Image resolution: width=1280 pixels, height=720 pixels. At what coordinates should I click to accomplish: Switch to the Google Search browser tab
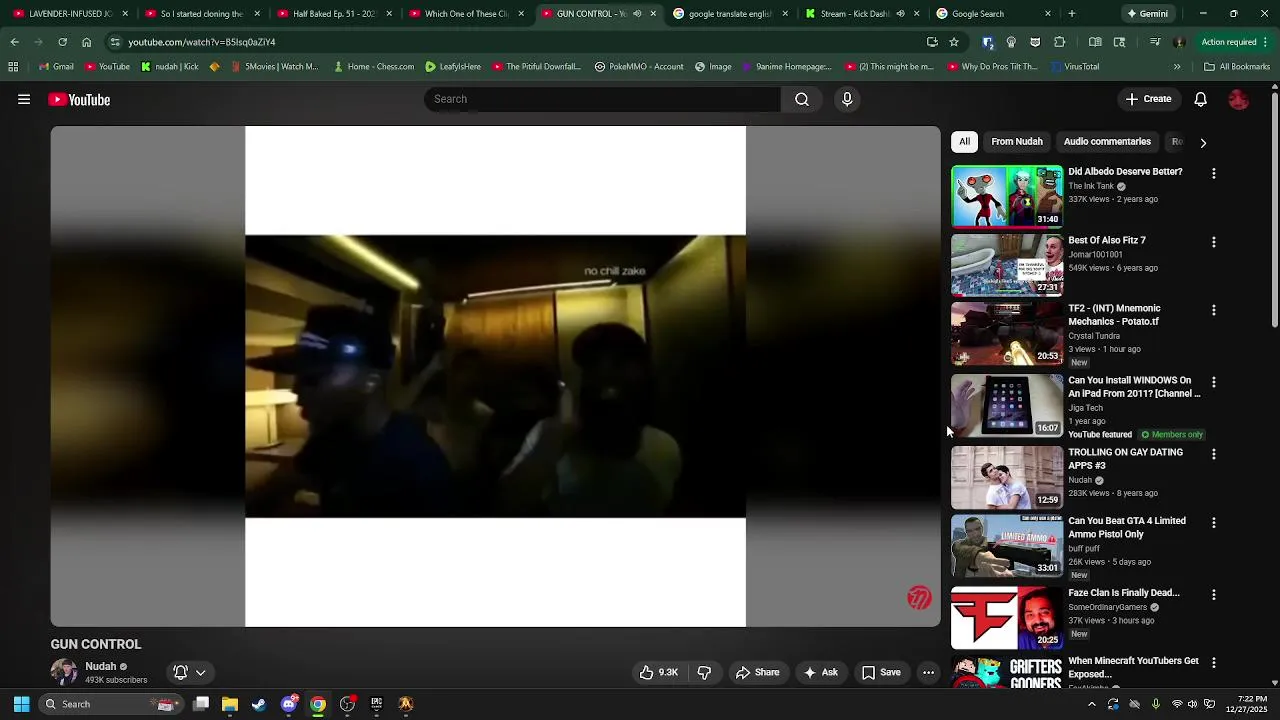(995, 14)
